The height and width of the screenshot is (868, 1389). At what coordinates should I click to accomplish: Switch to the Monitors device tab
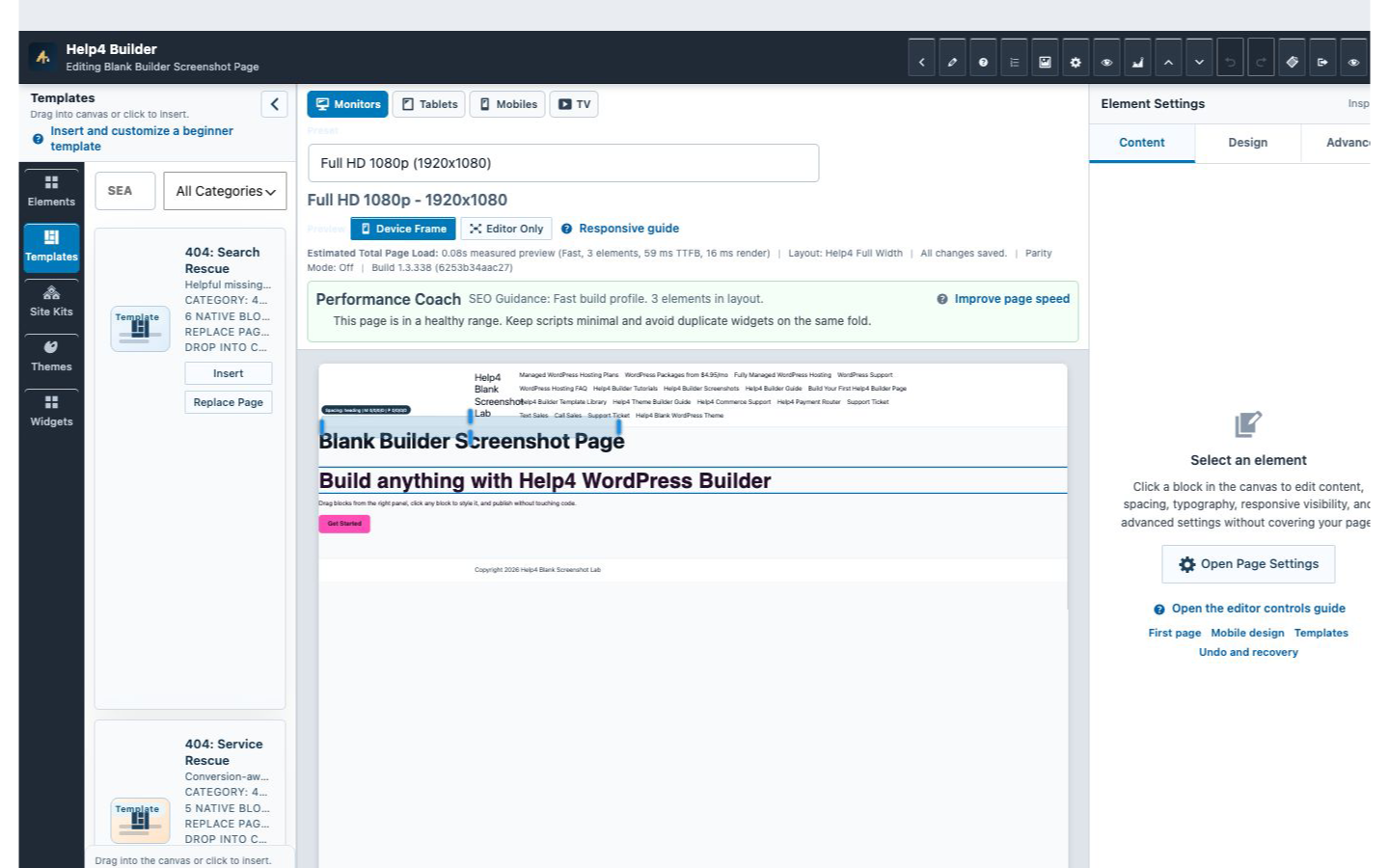click(347, 104)
